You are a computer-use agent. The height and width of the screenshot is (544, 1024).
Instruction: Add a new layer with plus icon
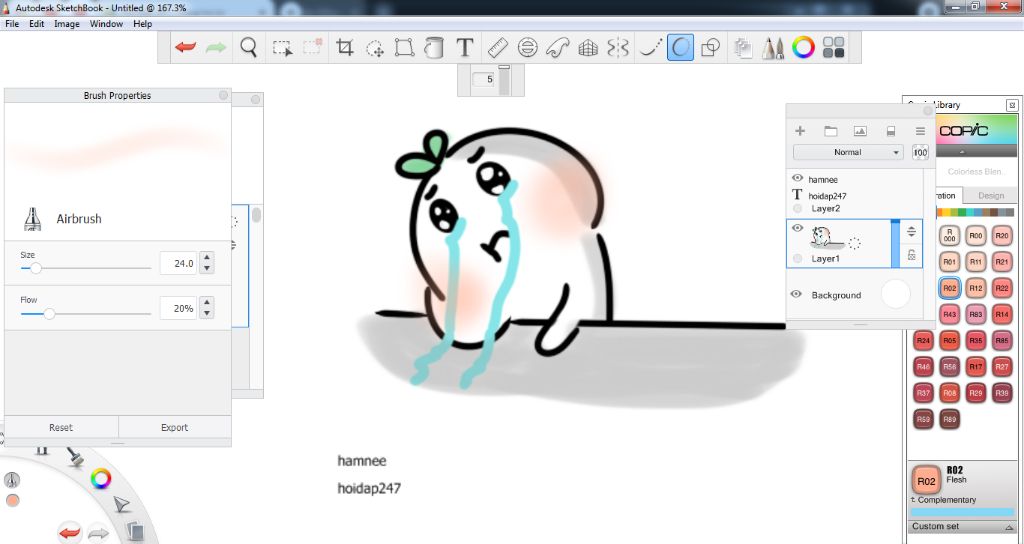800,131
